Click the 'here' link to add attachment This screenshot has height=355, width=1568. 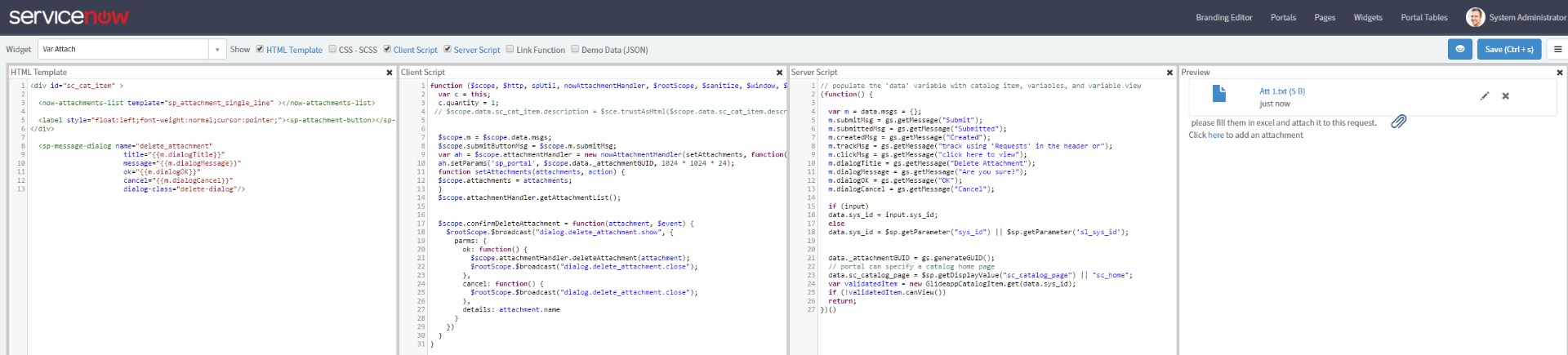point(1216,135)
